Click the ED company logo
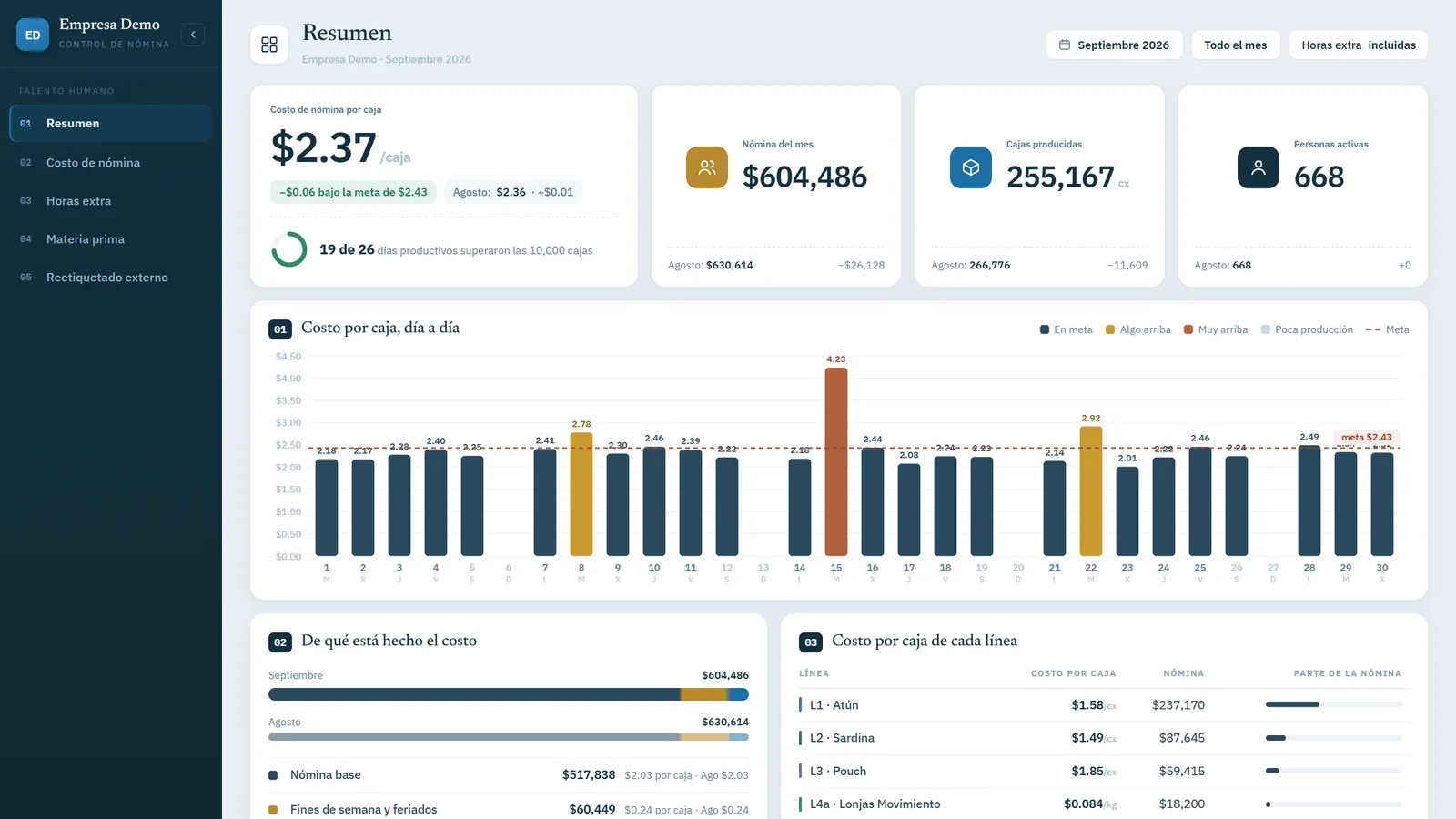 [33, 35]
